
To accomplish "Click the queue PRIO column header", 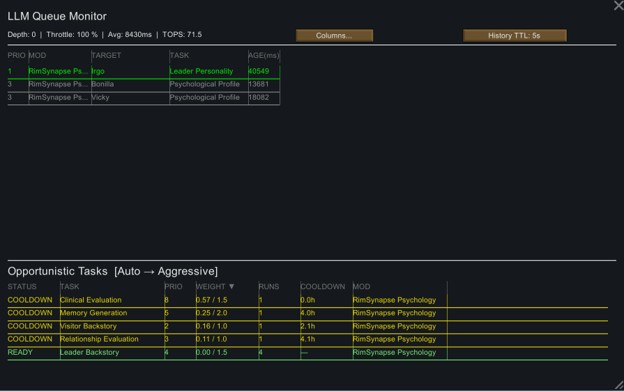I will point(16,55).
